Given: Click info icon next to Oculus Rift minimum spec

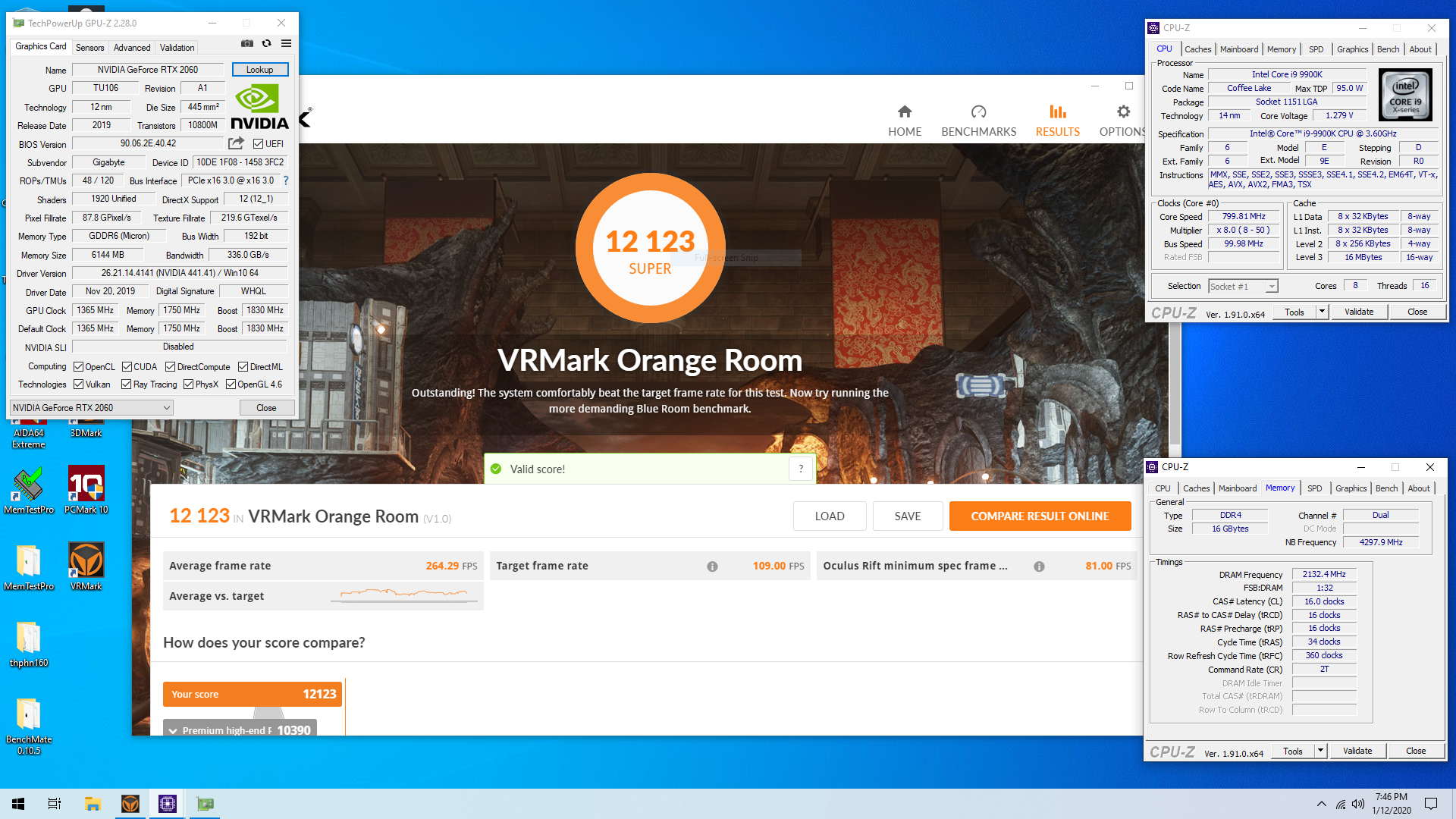Looking at the screenshot, I should (x=1039, y=566).
